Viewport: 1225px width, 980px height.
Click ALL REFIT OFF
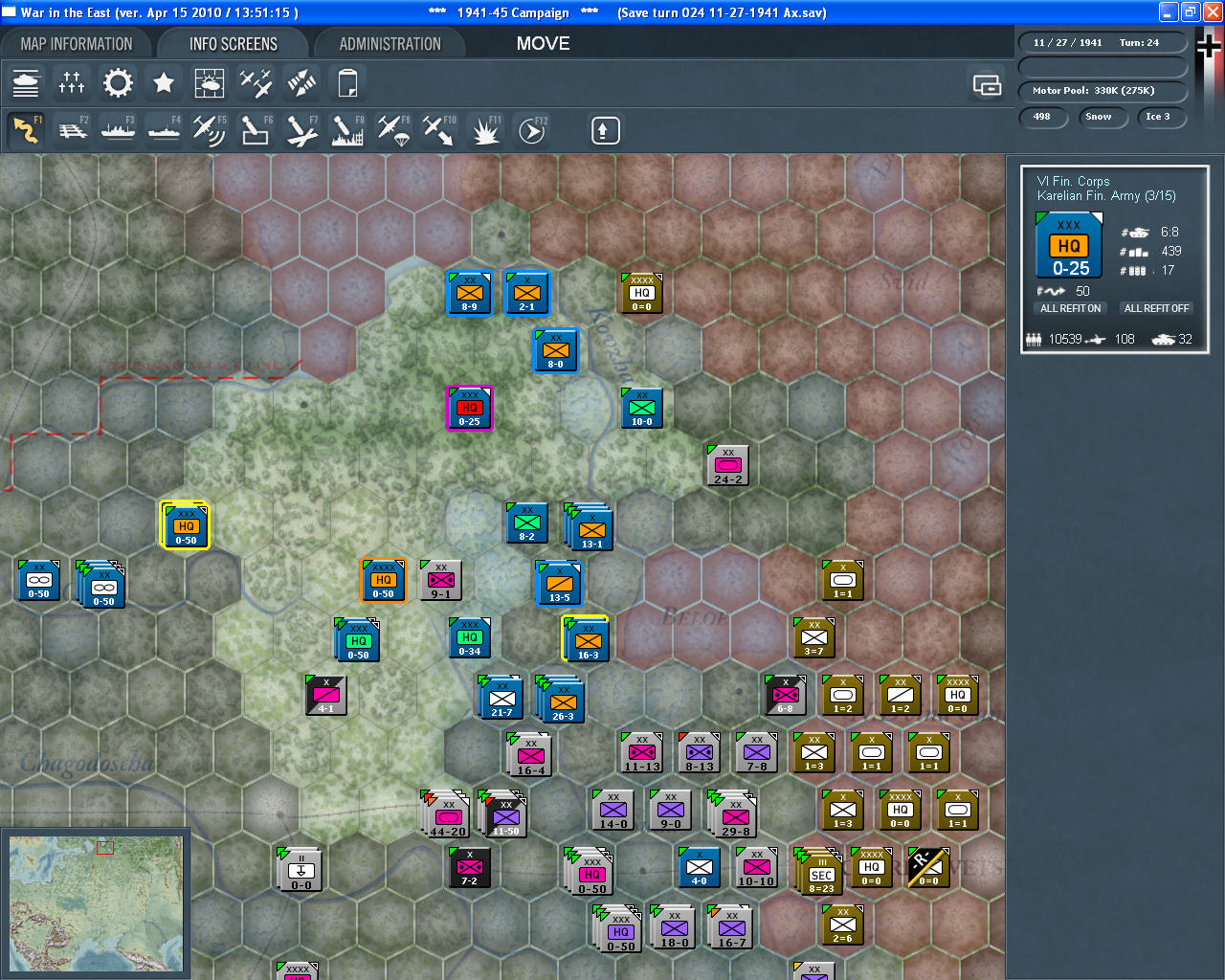(1156, 308)
